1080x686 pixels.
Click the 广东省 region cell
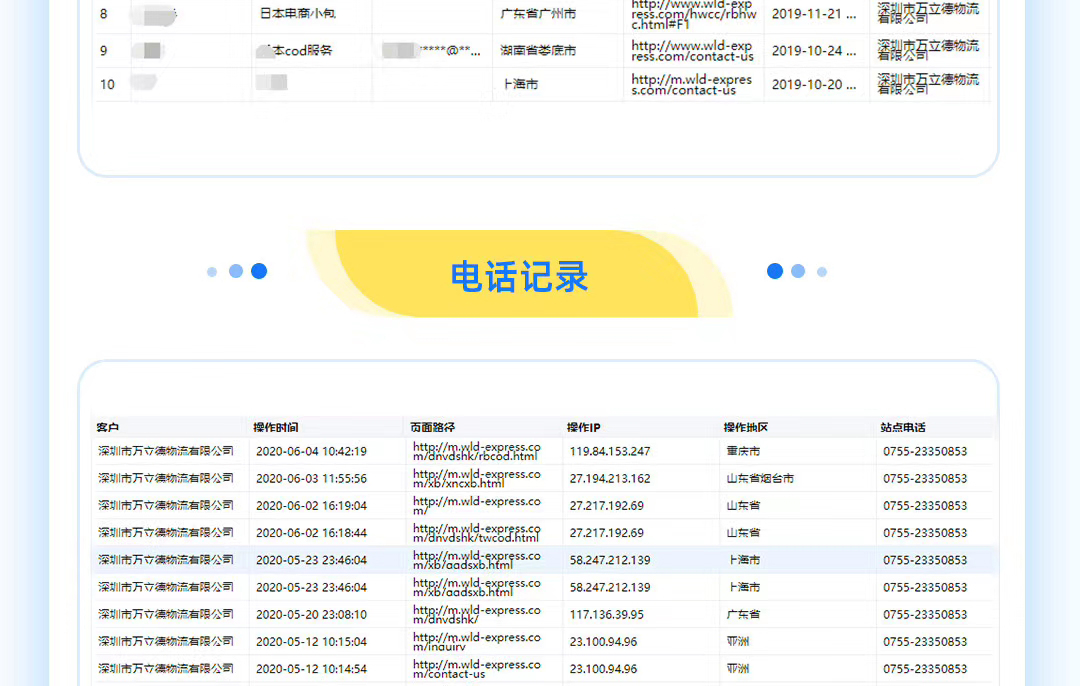pyautogui.click(x=743, y=614)
